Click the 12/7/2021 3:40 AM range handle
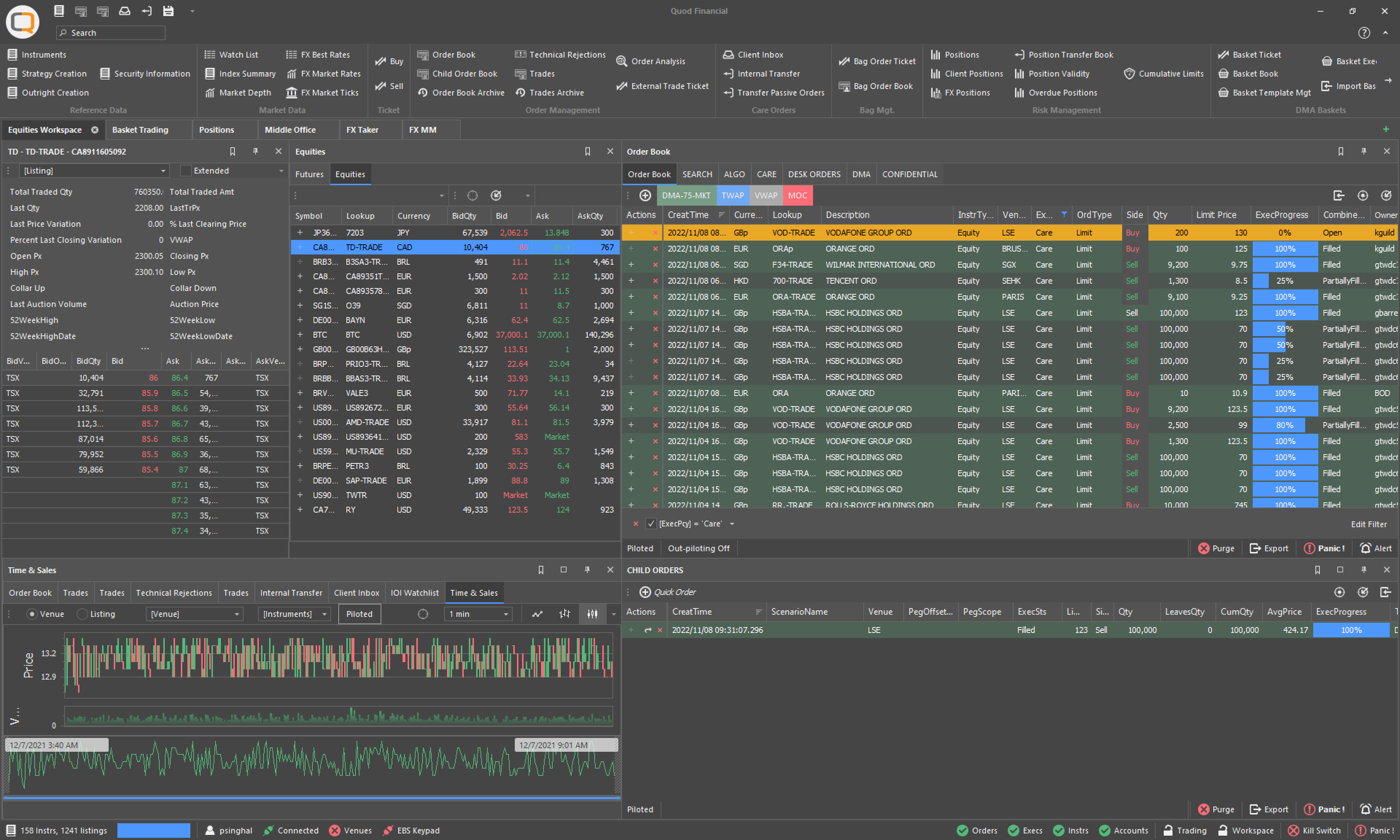Viewport: 1400px width, 840px height. (57, 745)
